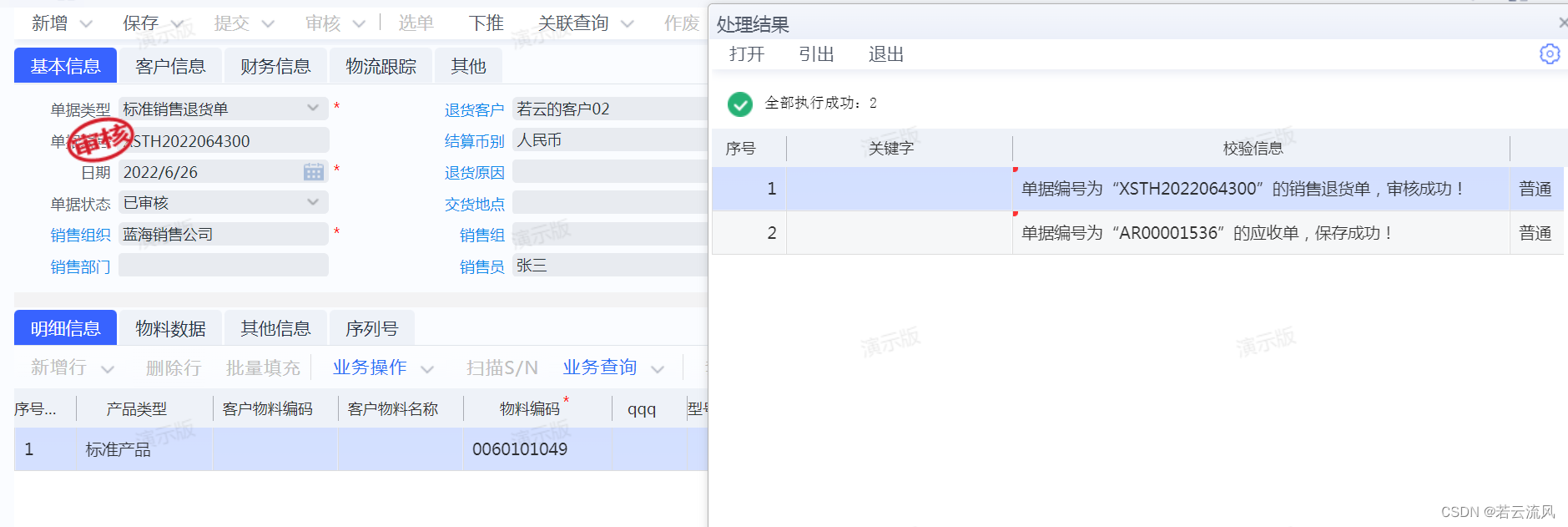
Task: Click 引出 in the result dialog
Action: [816, 54]
